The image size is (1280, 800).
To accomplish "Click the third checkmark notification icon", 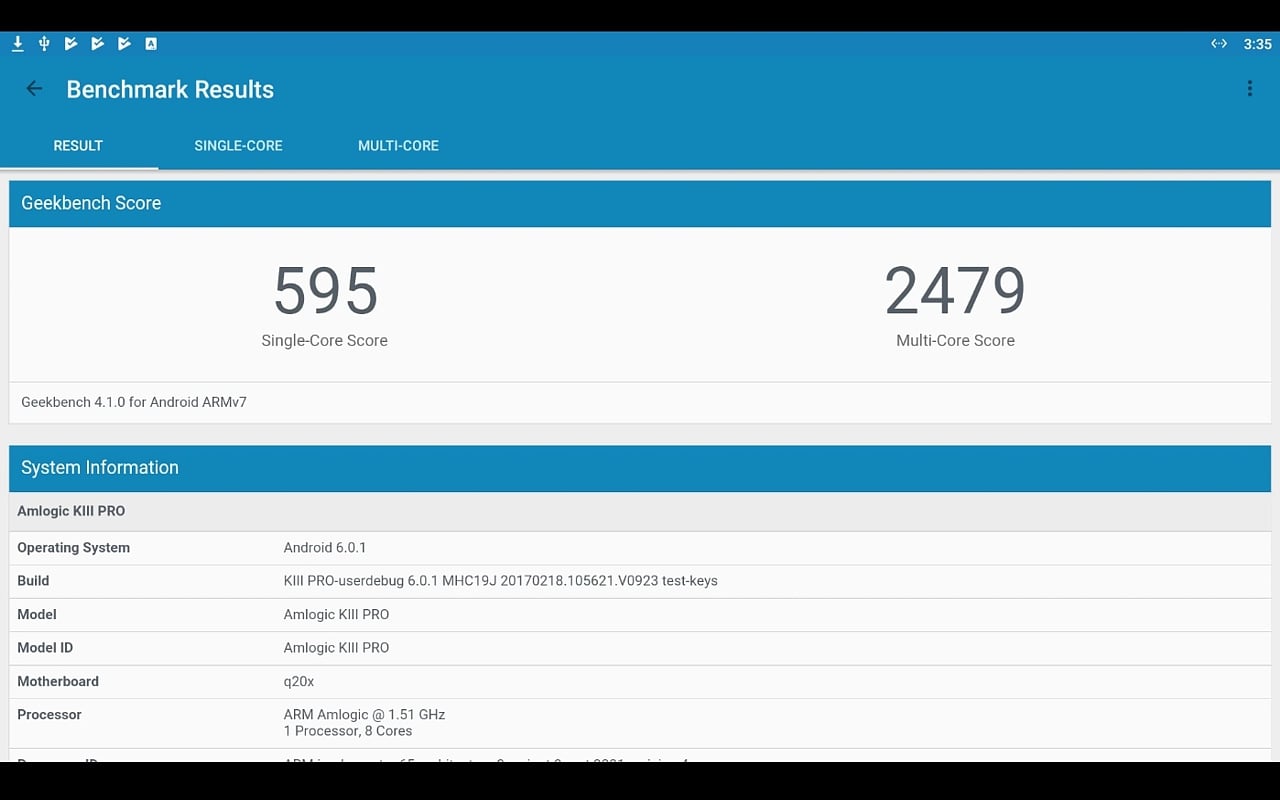I will [x=124, y=43].
